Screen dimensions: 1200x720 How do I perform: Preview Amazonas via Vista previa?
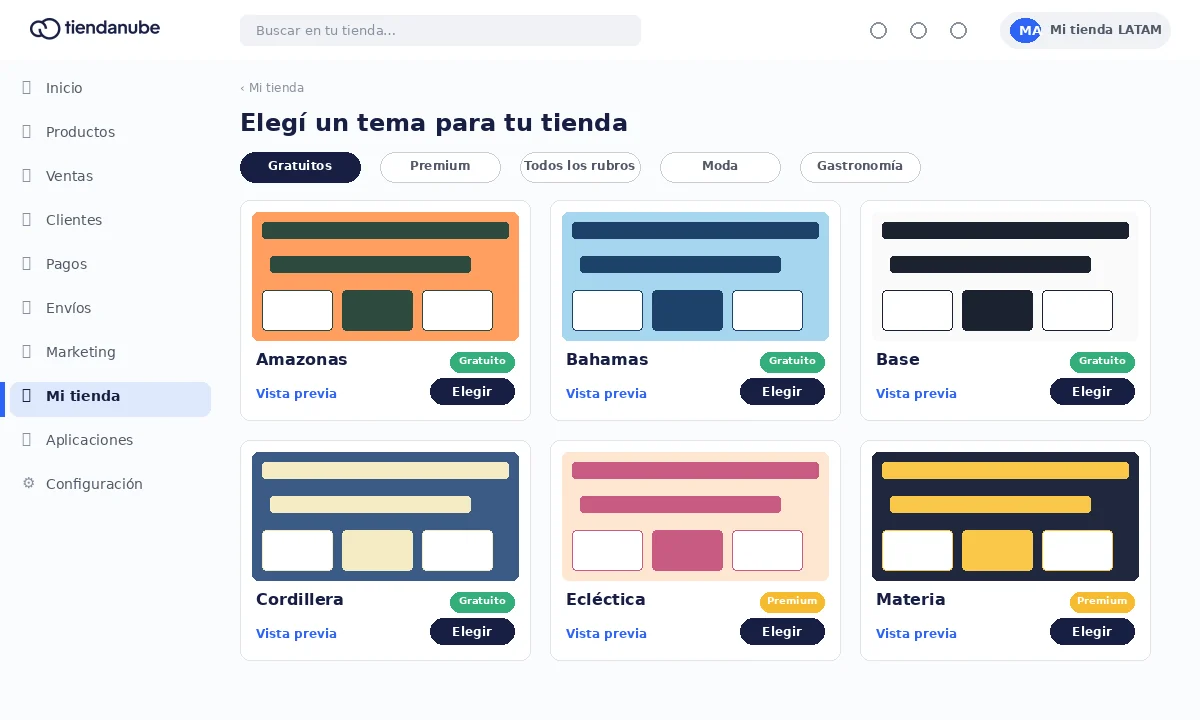coord(296,394)
